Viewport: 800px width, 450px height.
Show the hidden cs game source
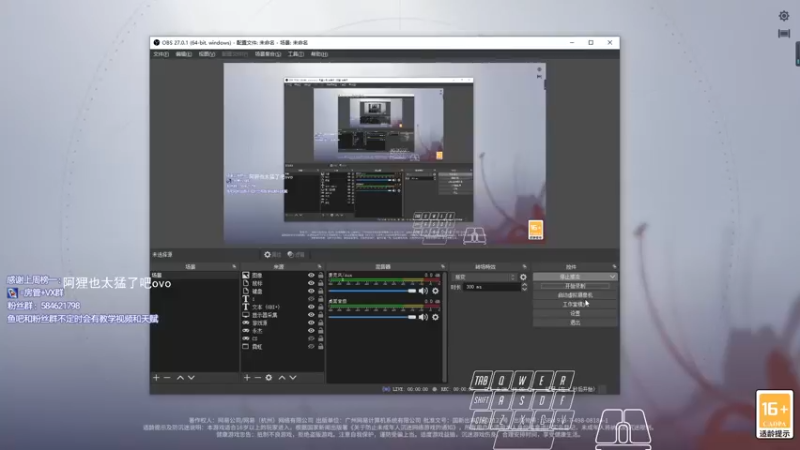[x=311, y=339]
